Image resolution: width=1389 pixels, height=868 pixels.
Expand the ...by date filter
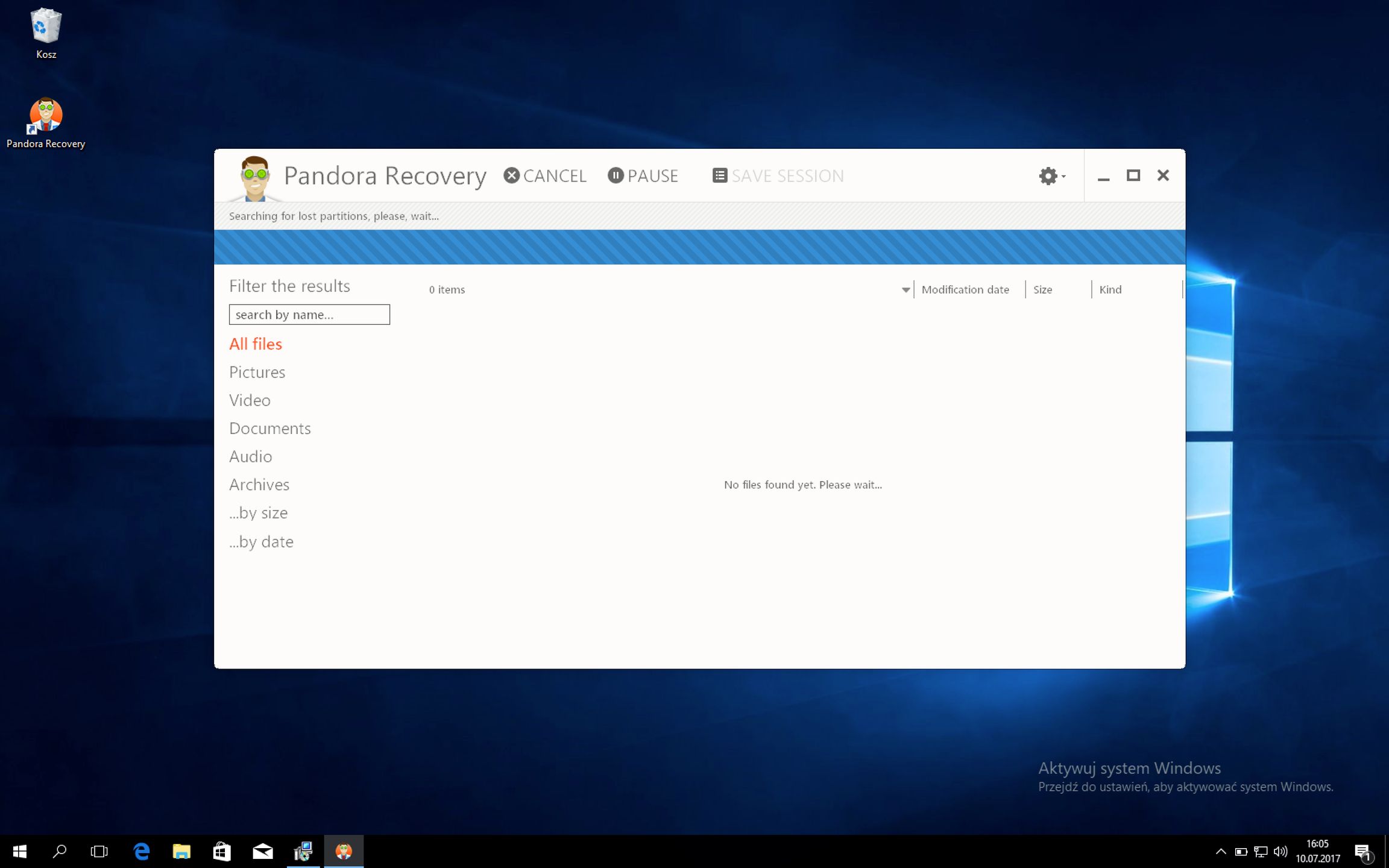tap(261, 542)
